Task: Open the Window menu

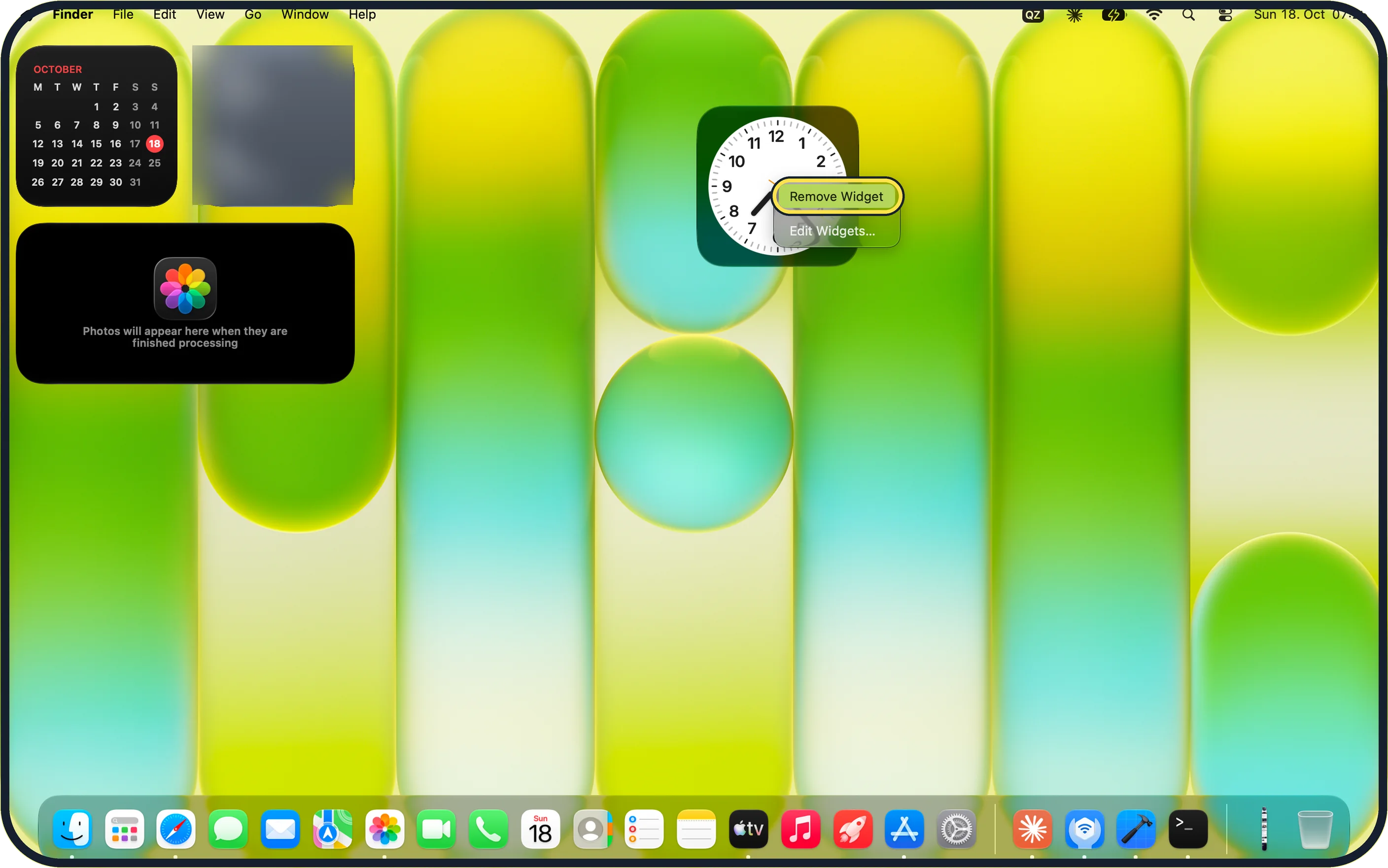Action: pos(305,14)
